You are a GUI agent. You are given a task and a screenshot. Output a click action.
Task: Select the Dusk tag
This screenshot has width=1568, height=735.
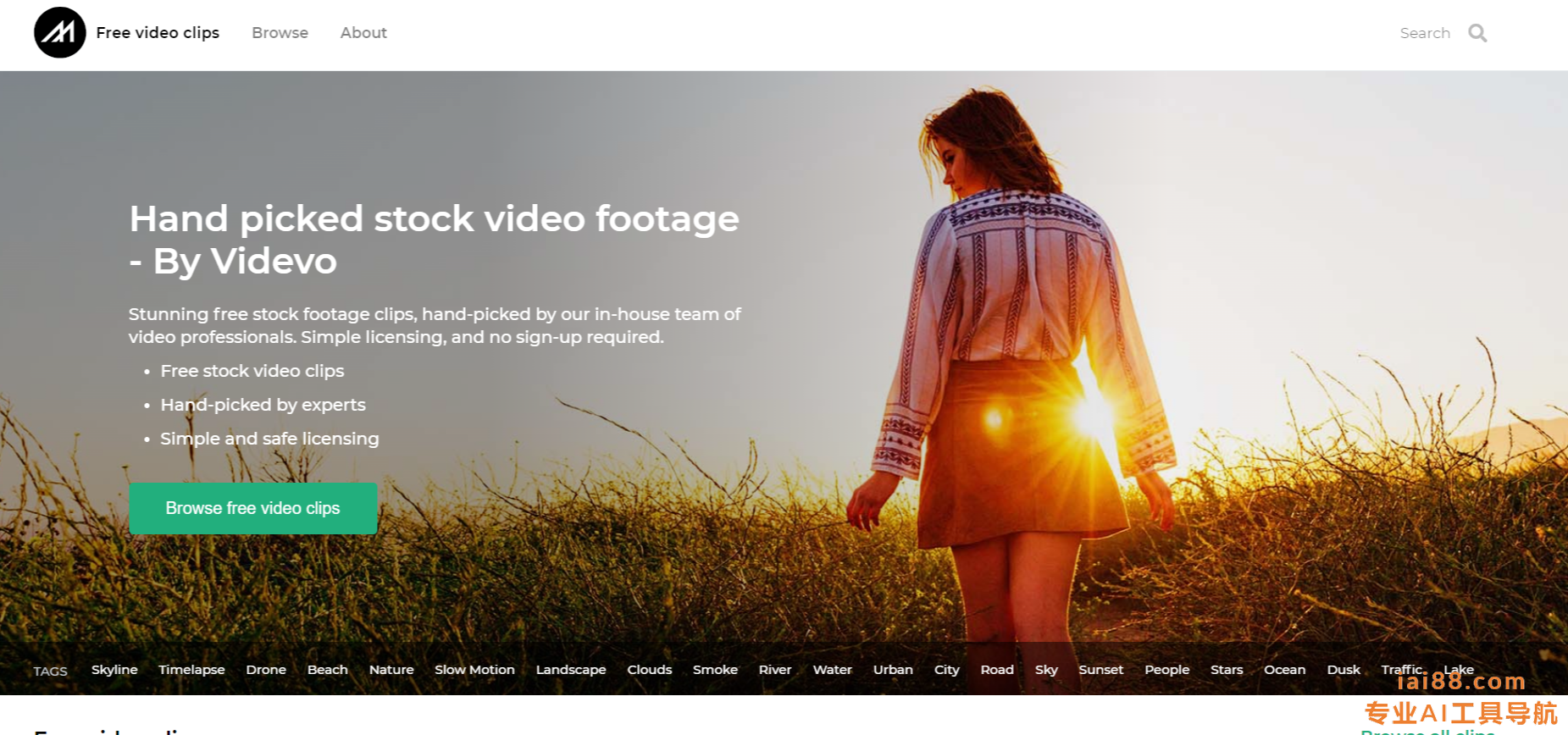click(1344, 669)
